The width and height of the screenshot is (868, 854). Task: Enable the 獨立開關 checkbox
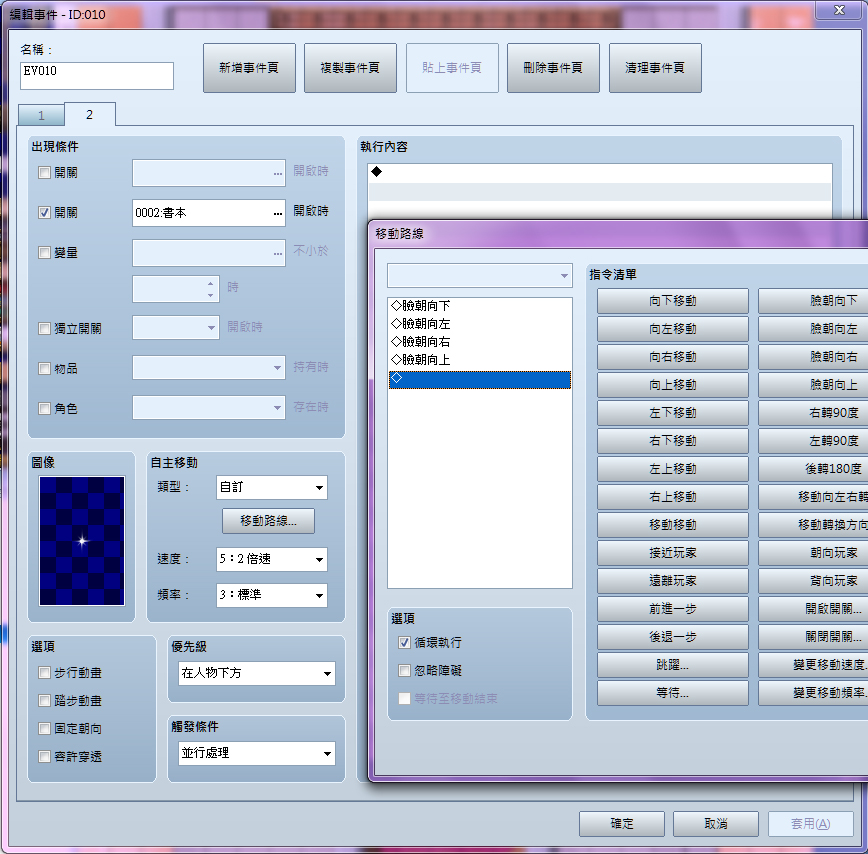coord(44,329)
